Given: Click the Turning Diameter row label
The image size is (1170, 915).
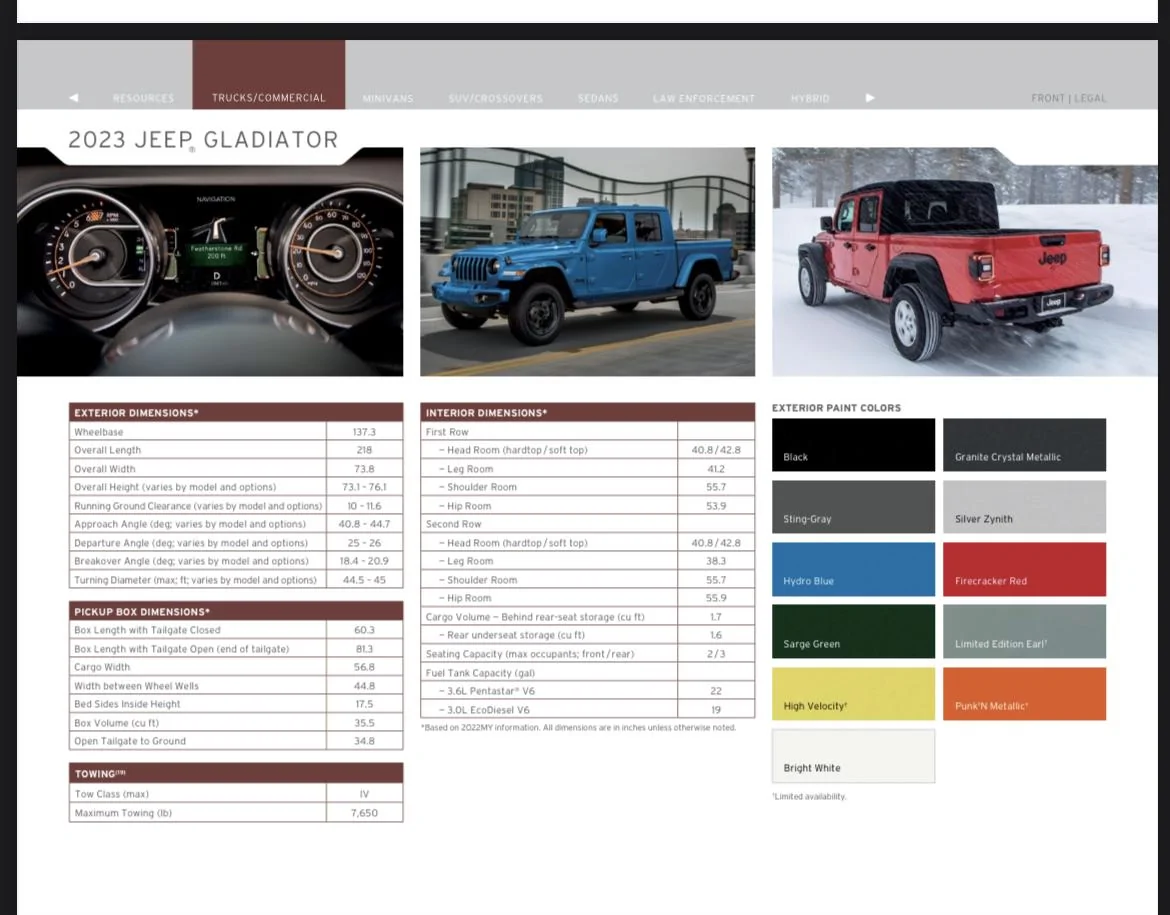Looking at the screenshot, I should click(195, 580).
